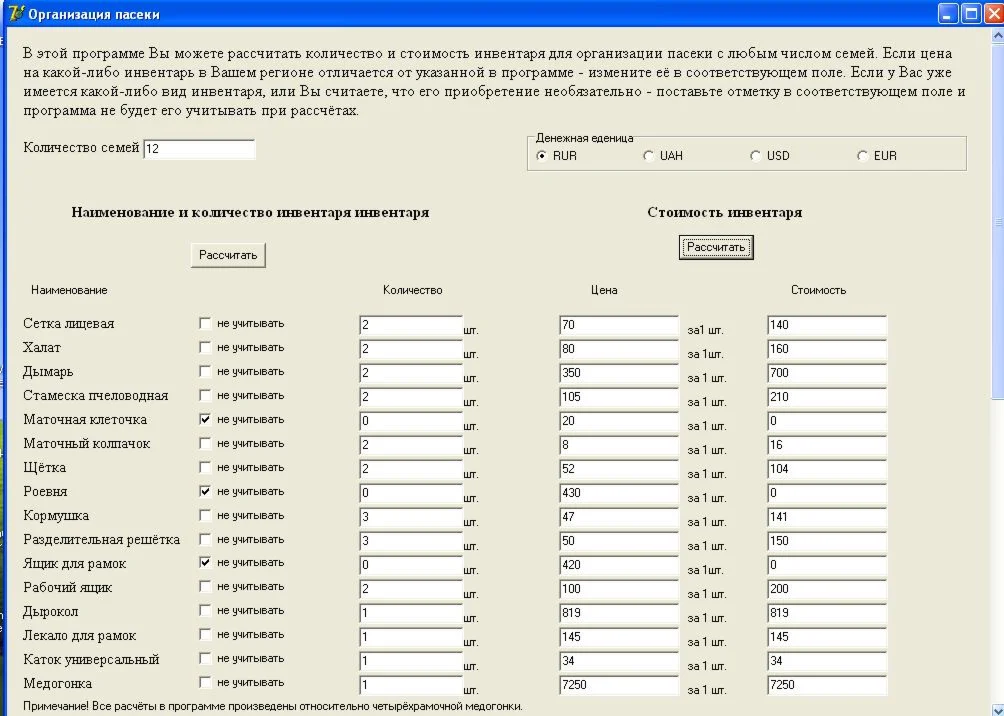Disable 'не учитывать' for Ящик для рамок
Image resolution: width=1004 pixels, height=716 pixels.
pos(205,563)
